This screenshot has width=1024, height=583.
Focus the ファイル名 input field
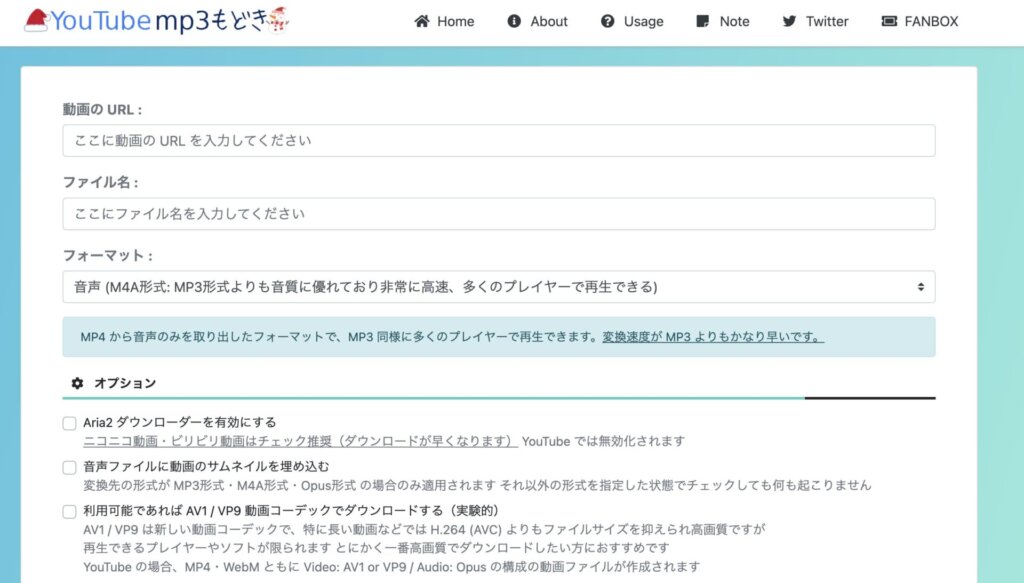point(499,213)
